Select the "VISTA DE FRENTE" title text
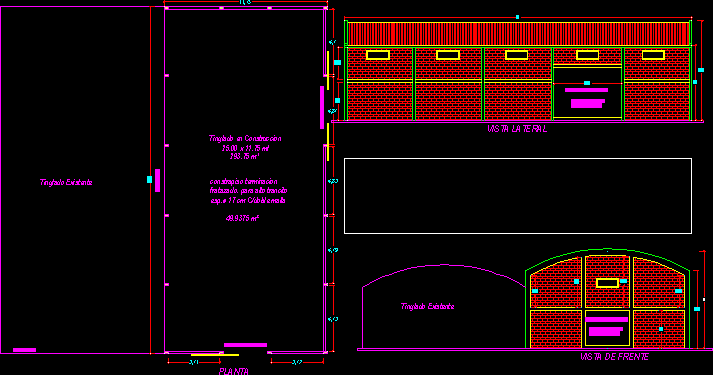 (614, 357)
